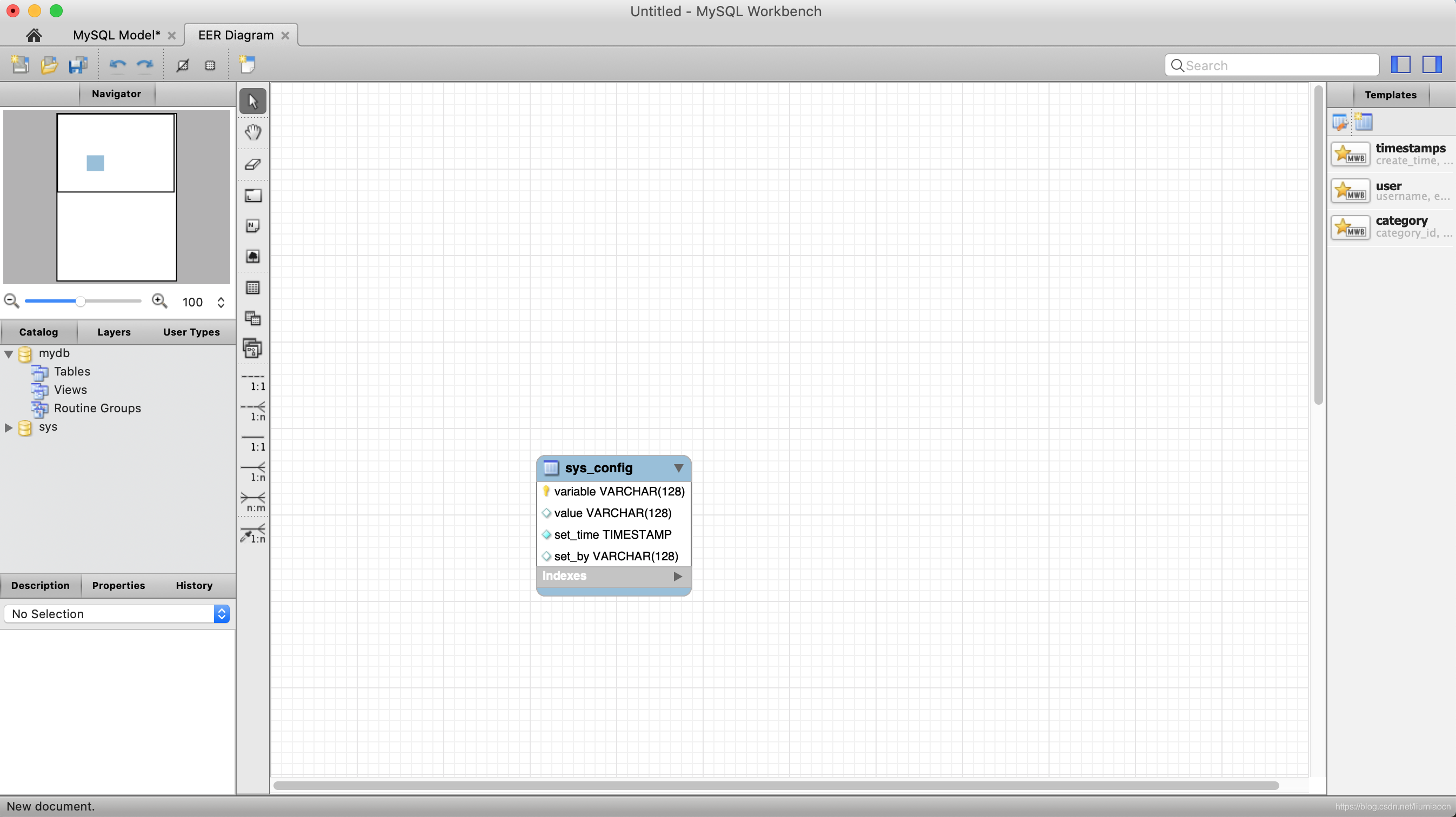Open the Properties tab

point(118,586)
